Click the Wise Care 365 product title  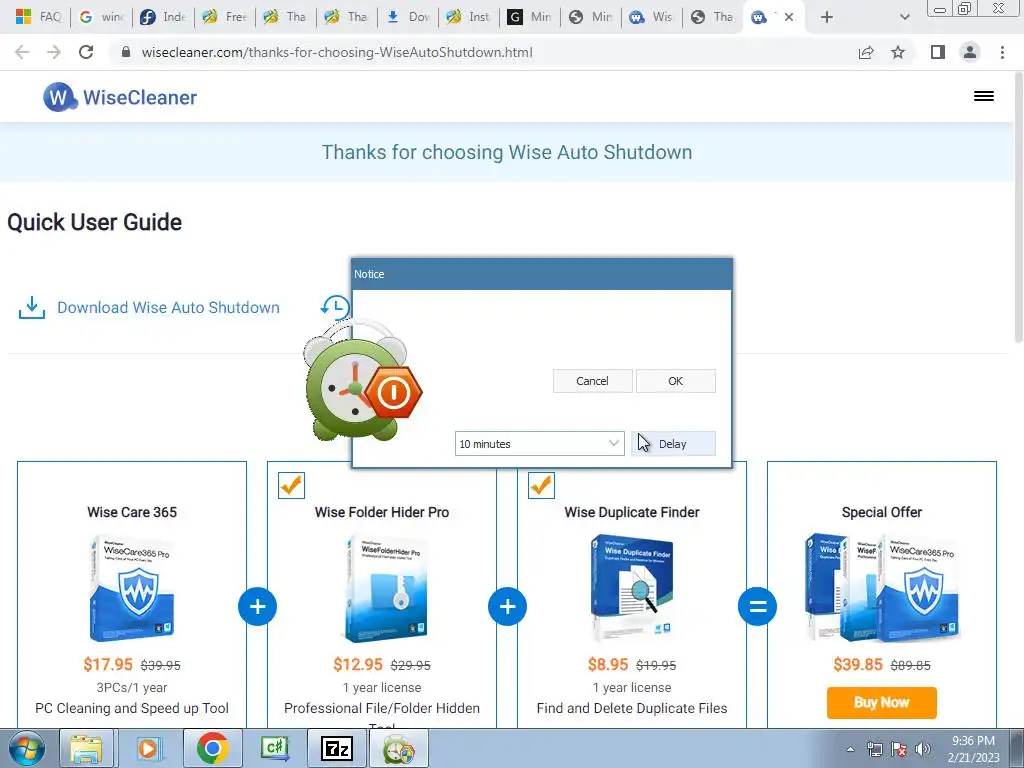pos(132,512)
